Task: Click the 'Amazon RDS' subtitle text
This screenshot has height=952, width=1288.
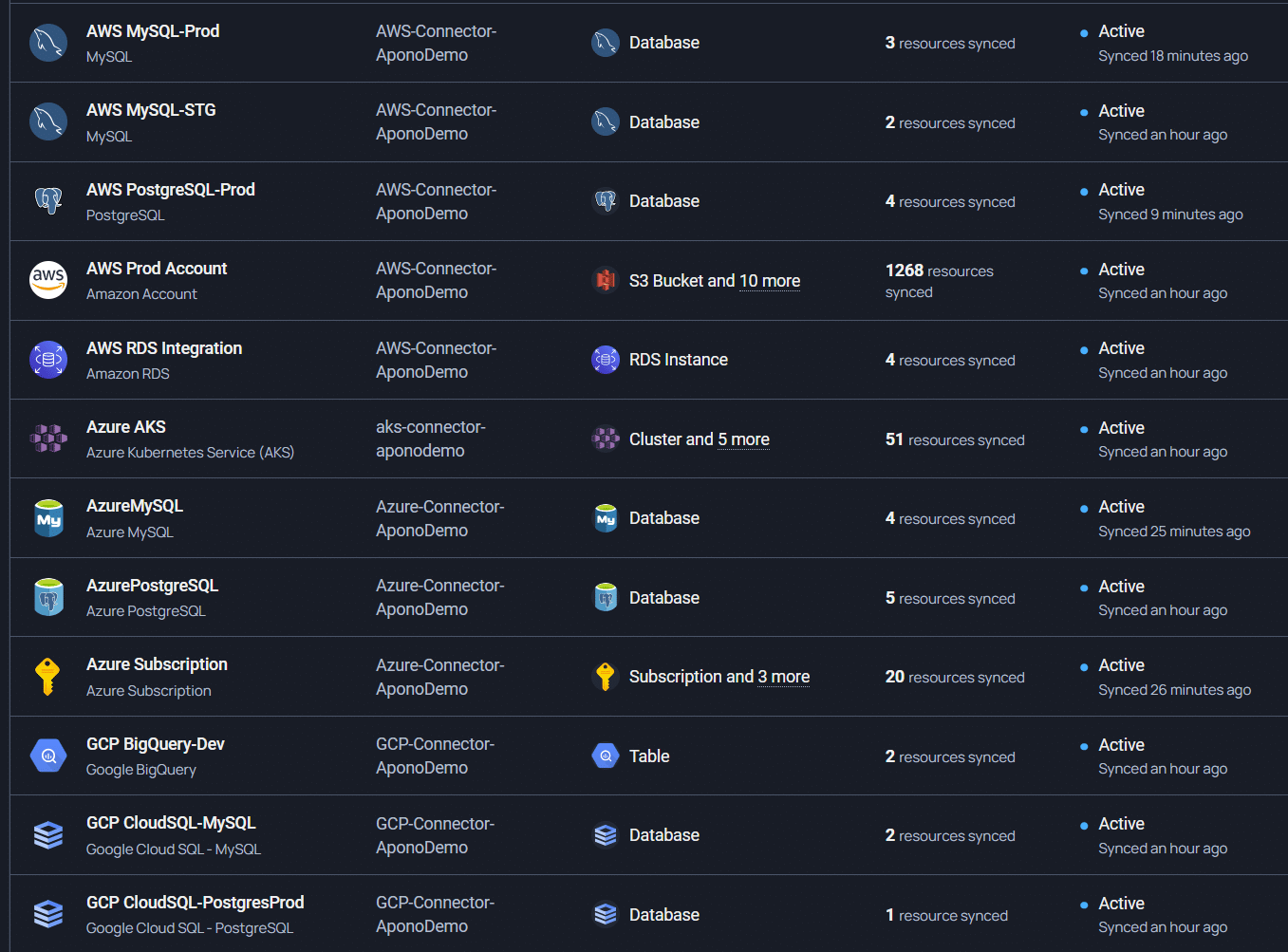Action: coord(128,374)
